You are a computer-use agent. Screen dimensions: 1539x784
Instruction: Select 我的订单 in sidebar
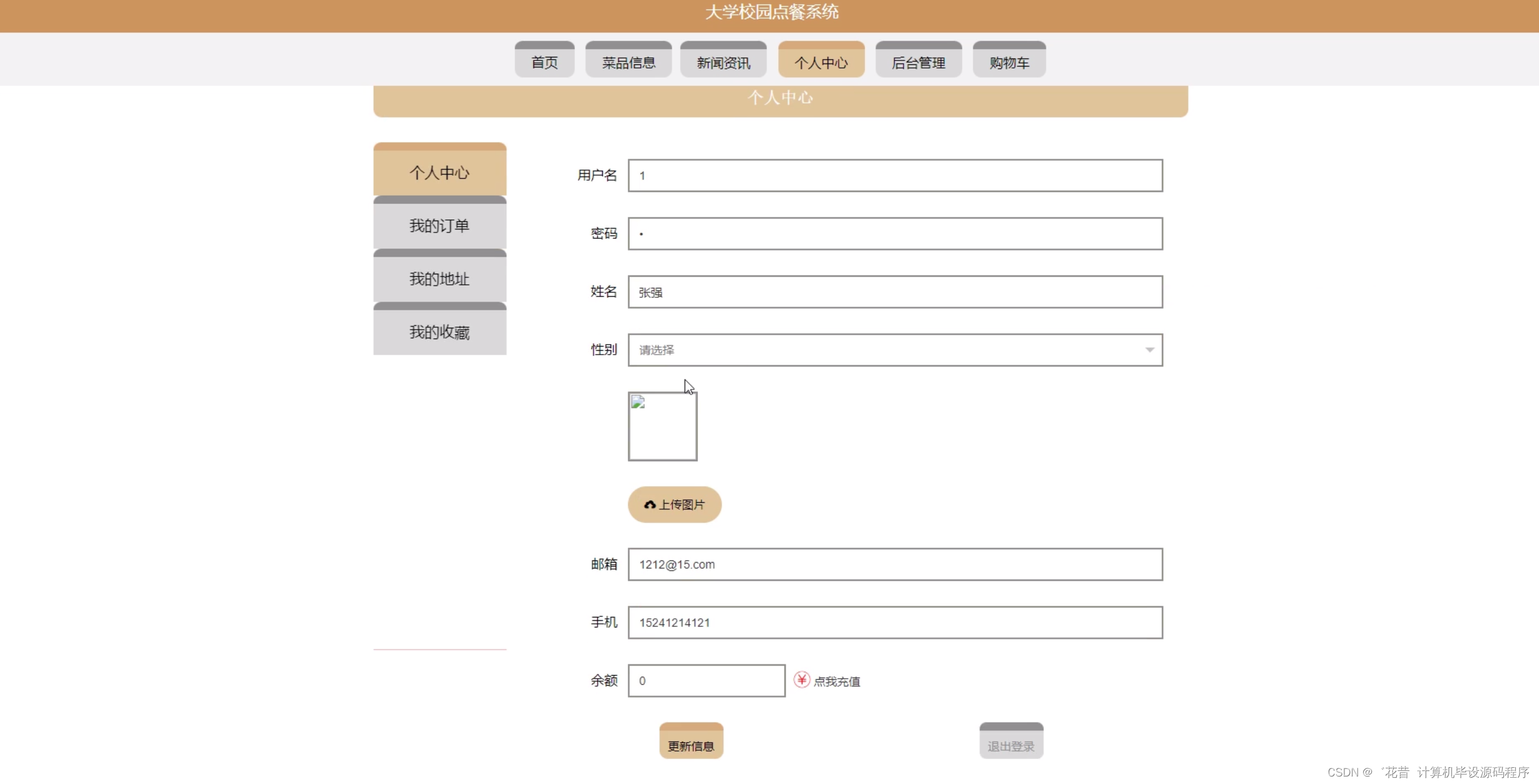pos(440,226)
